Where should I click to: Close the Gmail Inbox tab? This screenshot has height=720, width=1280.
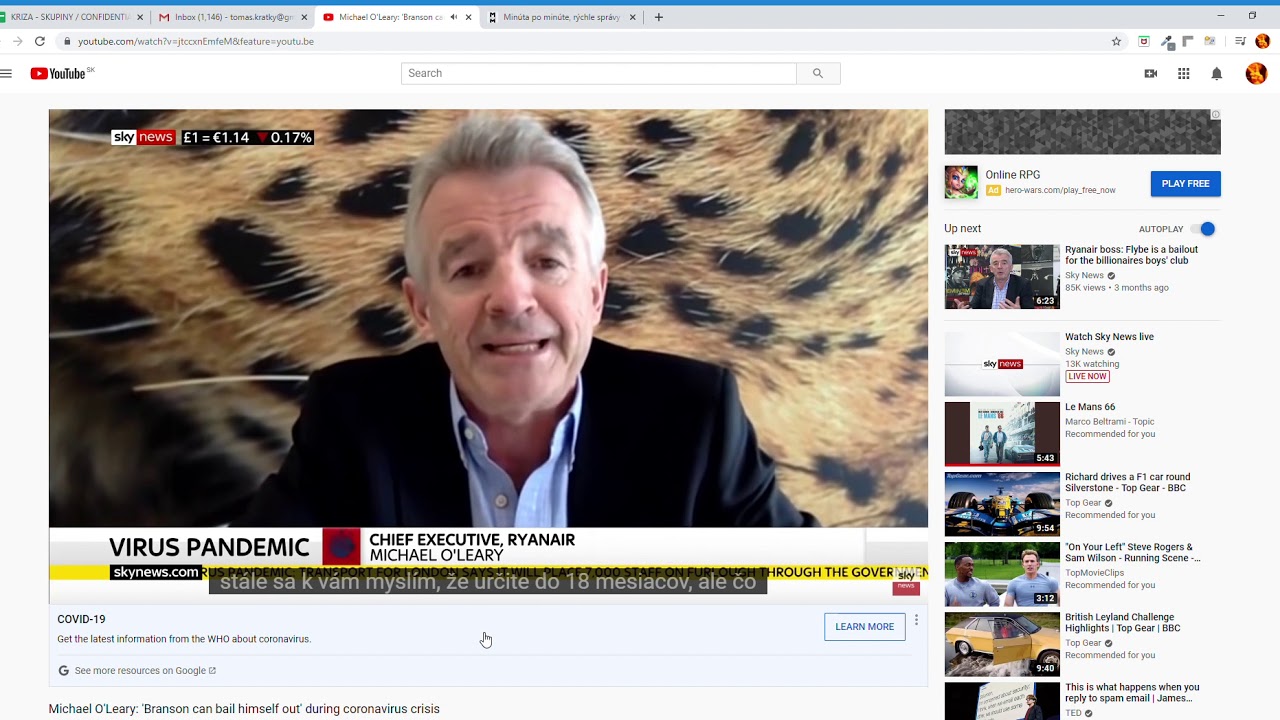(x=304, y=17)
